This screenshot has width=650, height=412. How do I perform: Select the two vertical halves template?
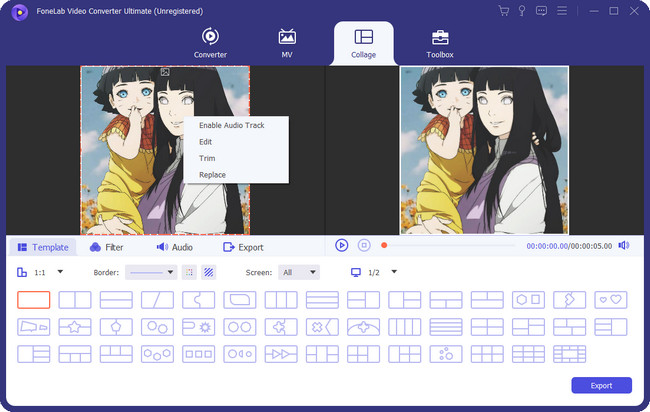[x=75, y=300]
